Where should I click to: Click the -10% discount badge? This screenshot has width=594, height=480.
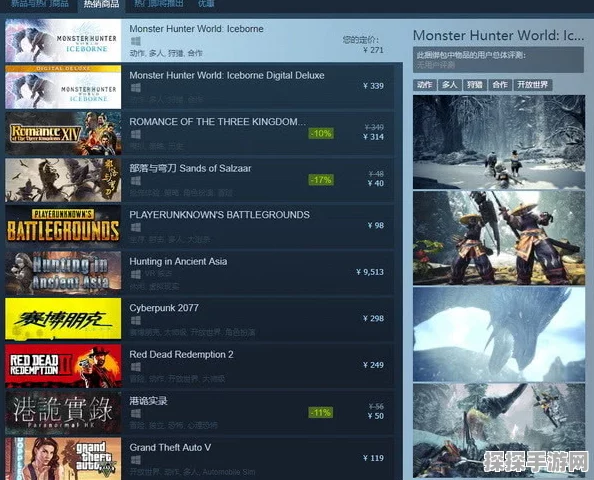321,133
